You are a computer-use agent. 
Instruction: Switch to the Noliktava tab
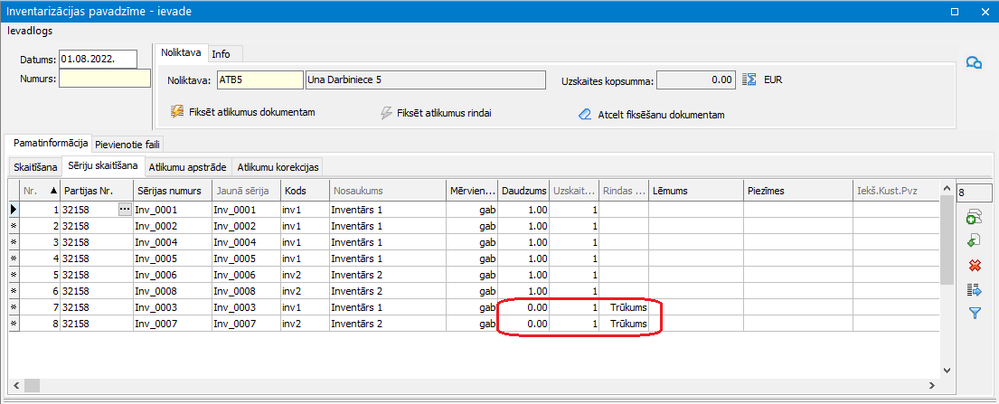pyautogui.click(x=181, y=53)
